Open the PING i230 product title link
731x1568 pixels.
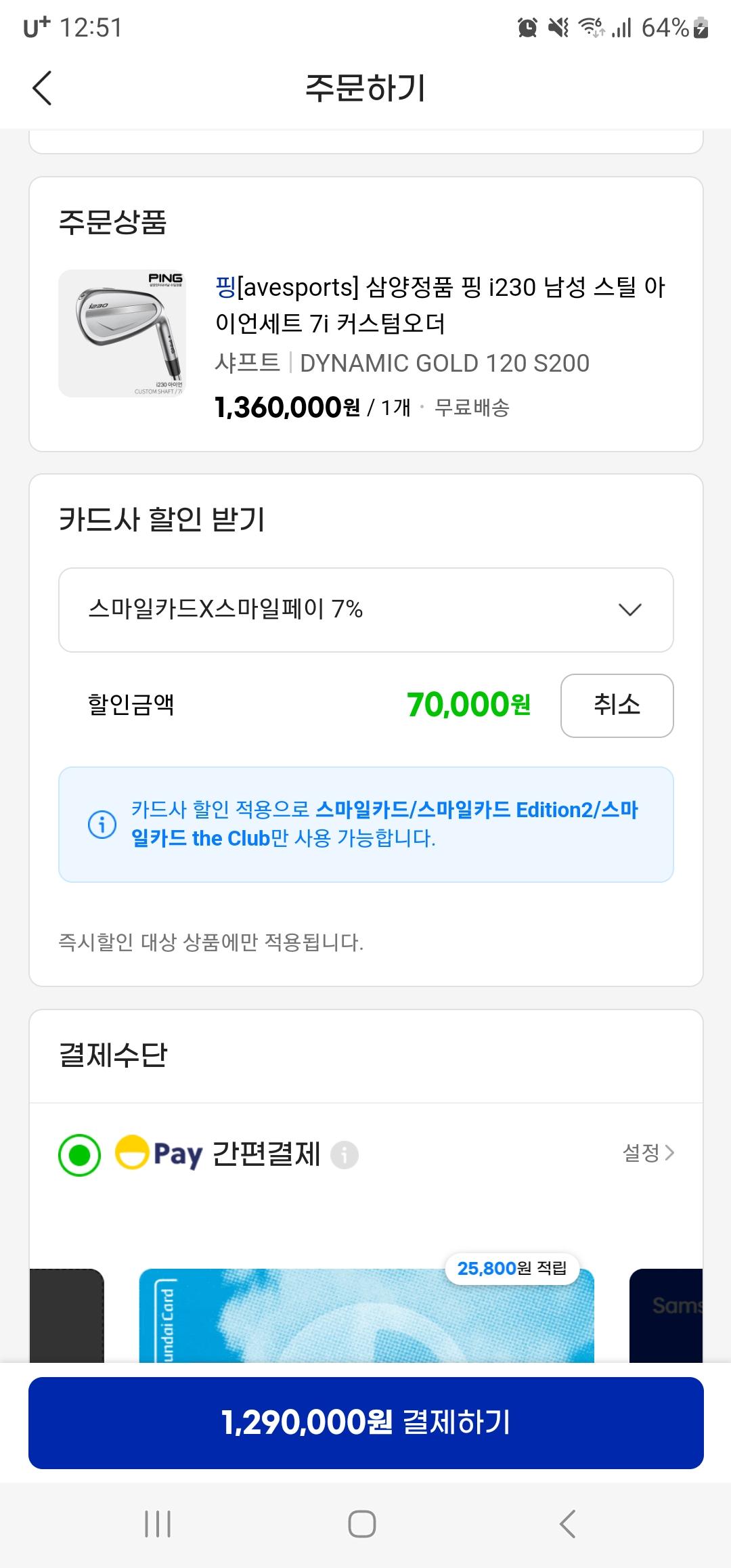pos(440,305)
